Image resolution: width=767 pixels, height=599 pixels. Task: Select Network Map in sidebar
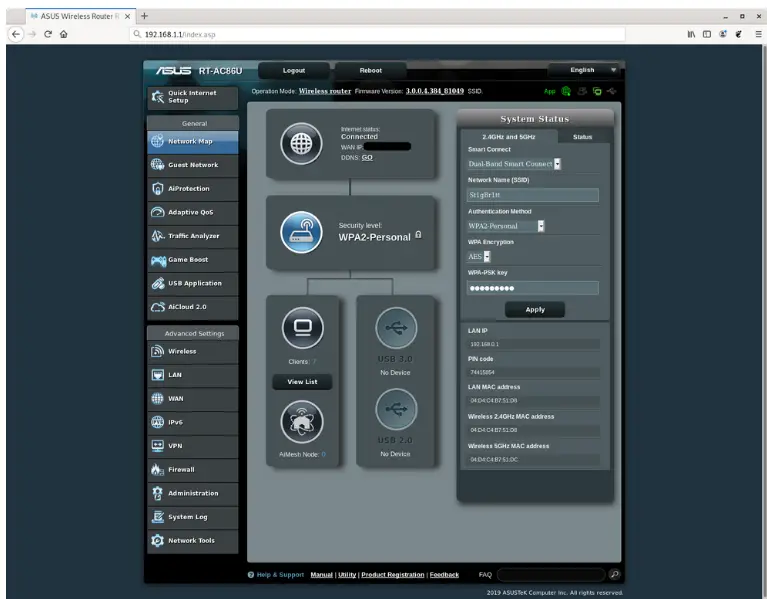[193, 141]
